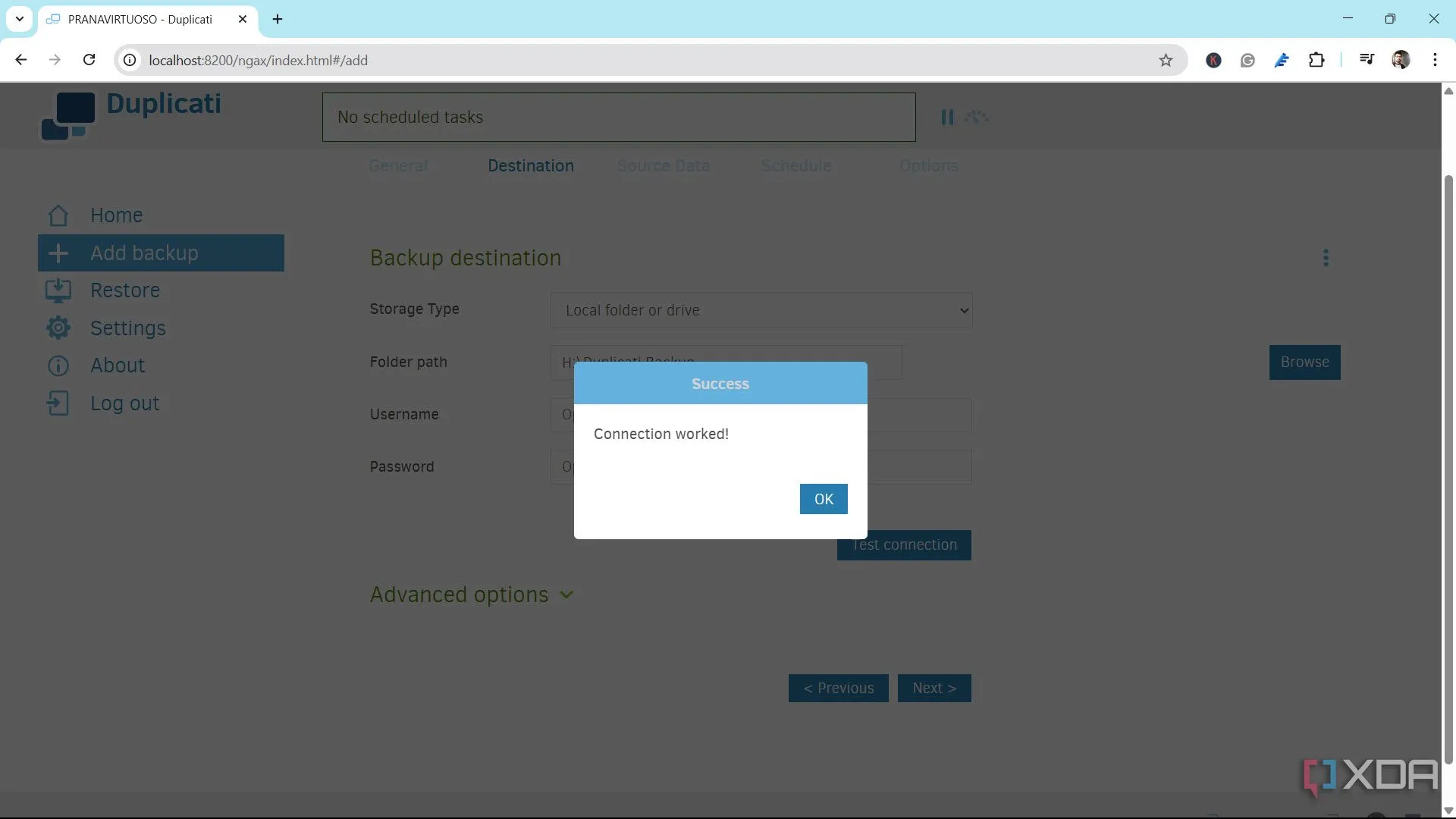Click the Log out door icon
Viewport: 1456px width, 819px height.
click(x=58, y=403)
